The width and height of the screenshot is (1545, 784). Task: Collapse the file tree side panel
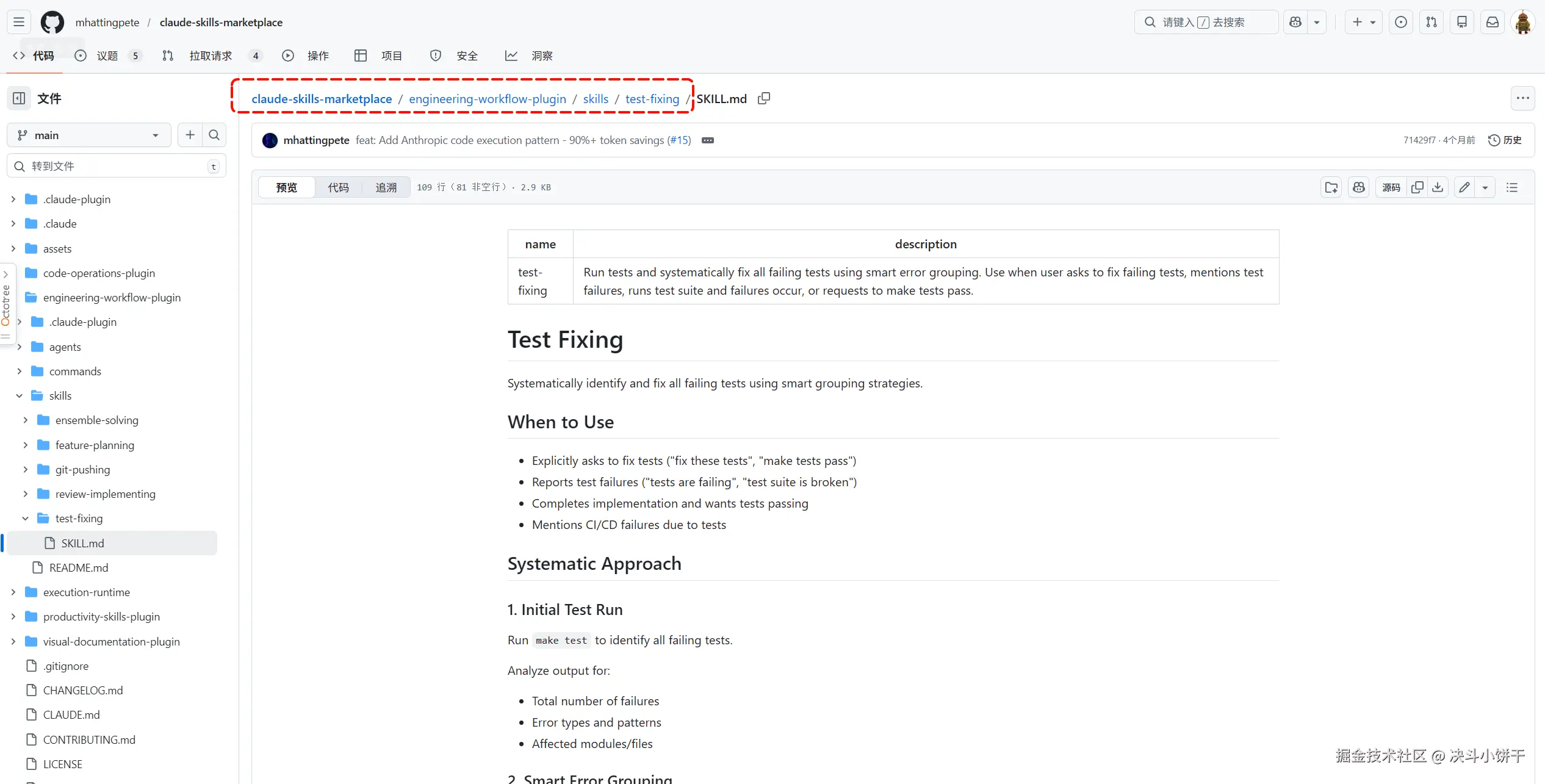pos(19,98)
